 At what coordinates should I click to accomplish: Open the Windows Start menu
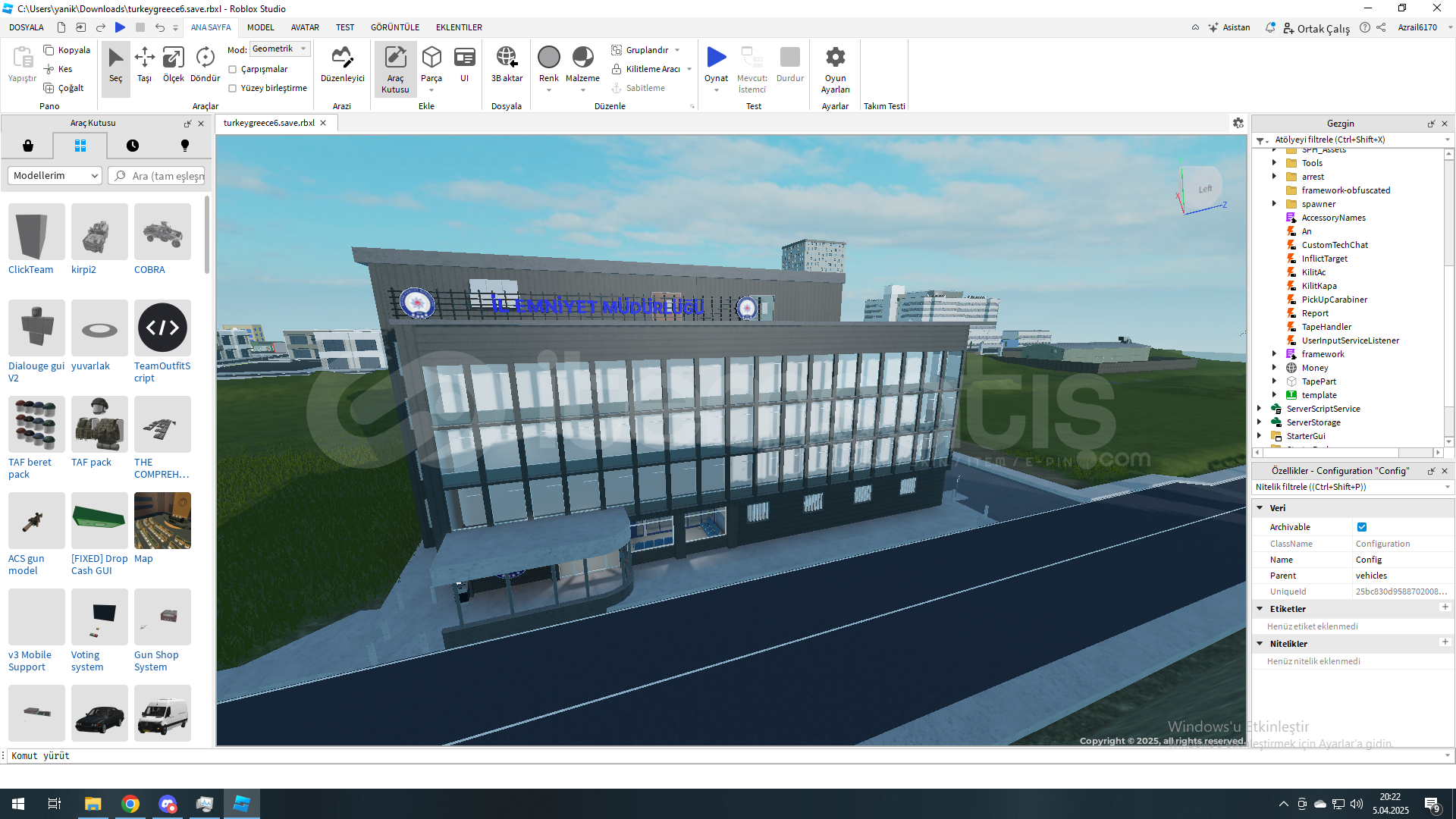click(18, 804)
